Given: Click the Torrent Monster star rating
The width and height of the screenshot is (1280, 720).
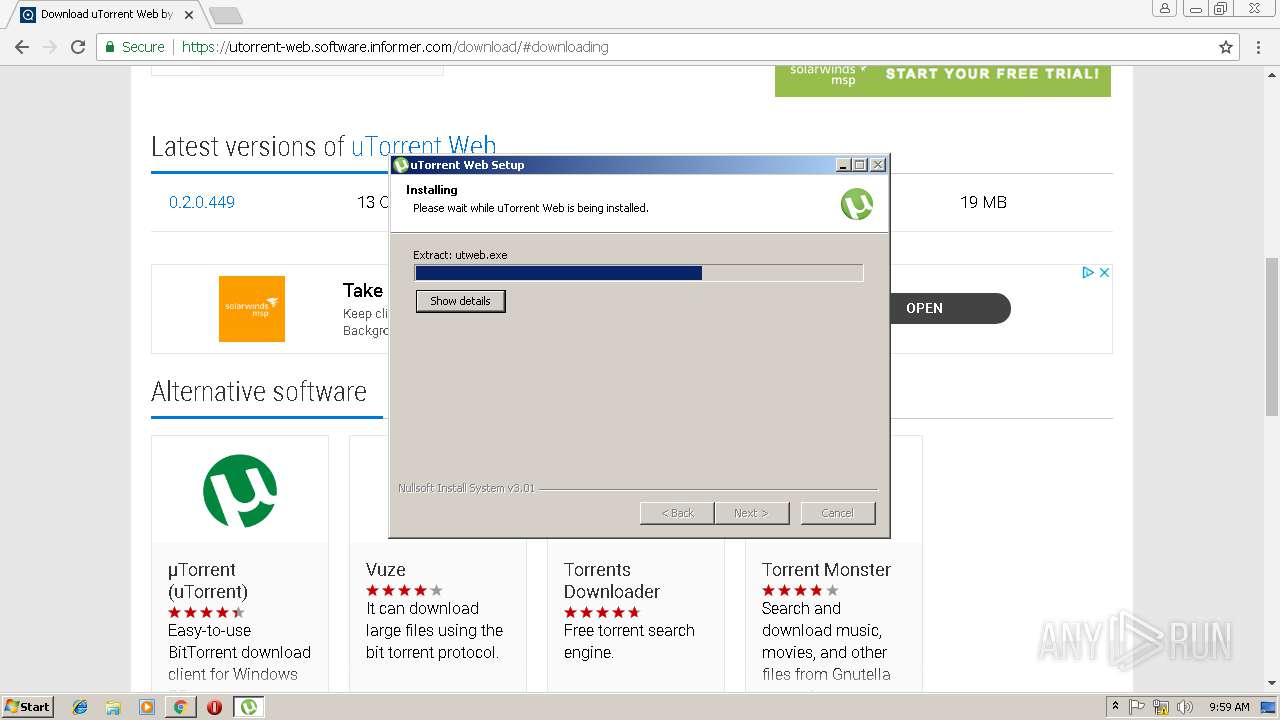Looking at the screenshot, I should pyautogui.click(x=800, y=590).
